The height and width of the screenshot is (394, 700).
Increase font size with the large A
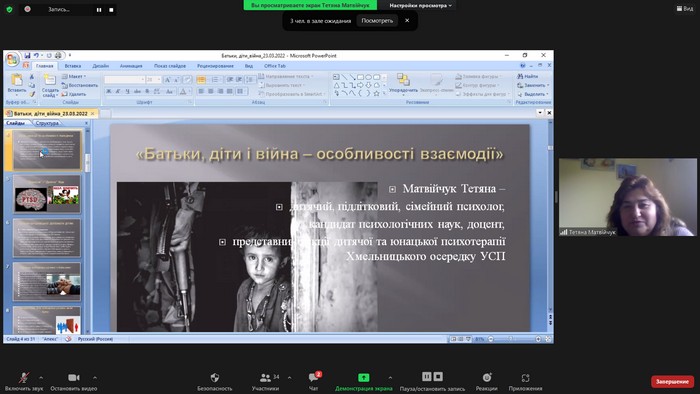coord(167,79)
